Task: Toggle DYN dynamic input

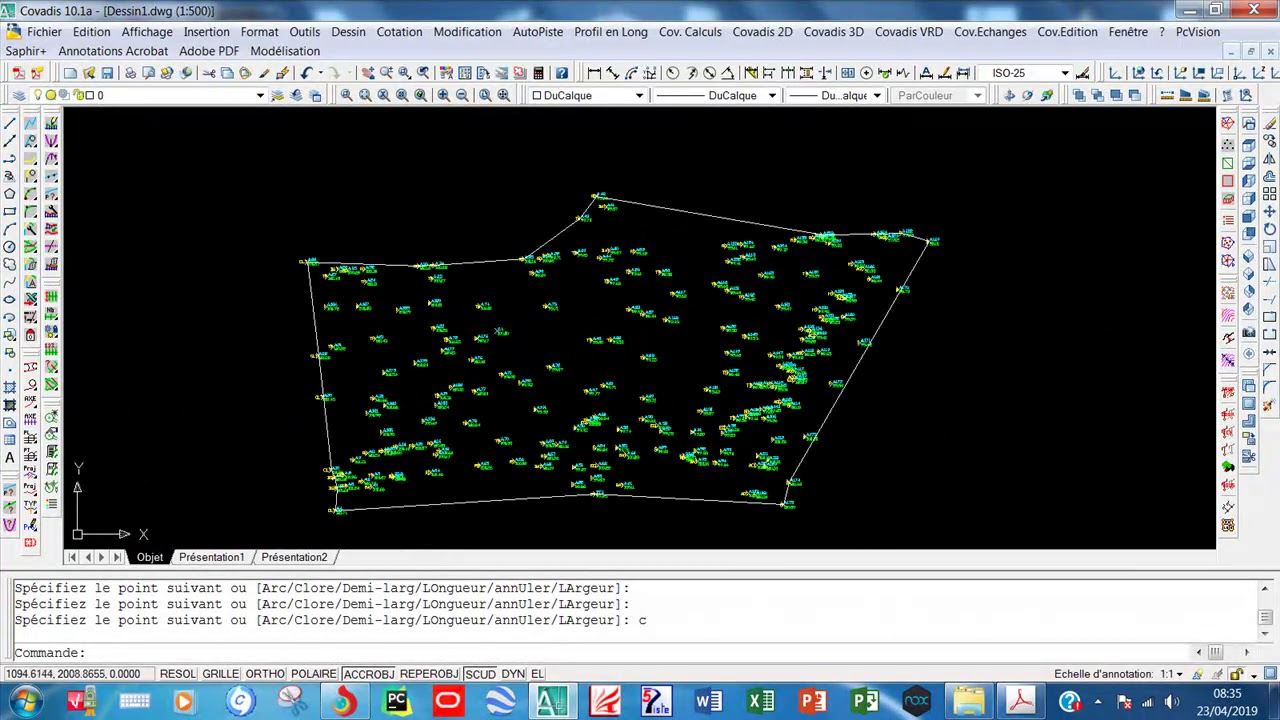Action: pos(513,674)
